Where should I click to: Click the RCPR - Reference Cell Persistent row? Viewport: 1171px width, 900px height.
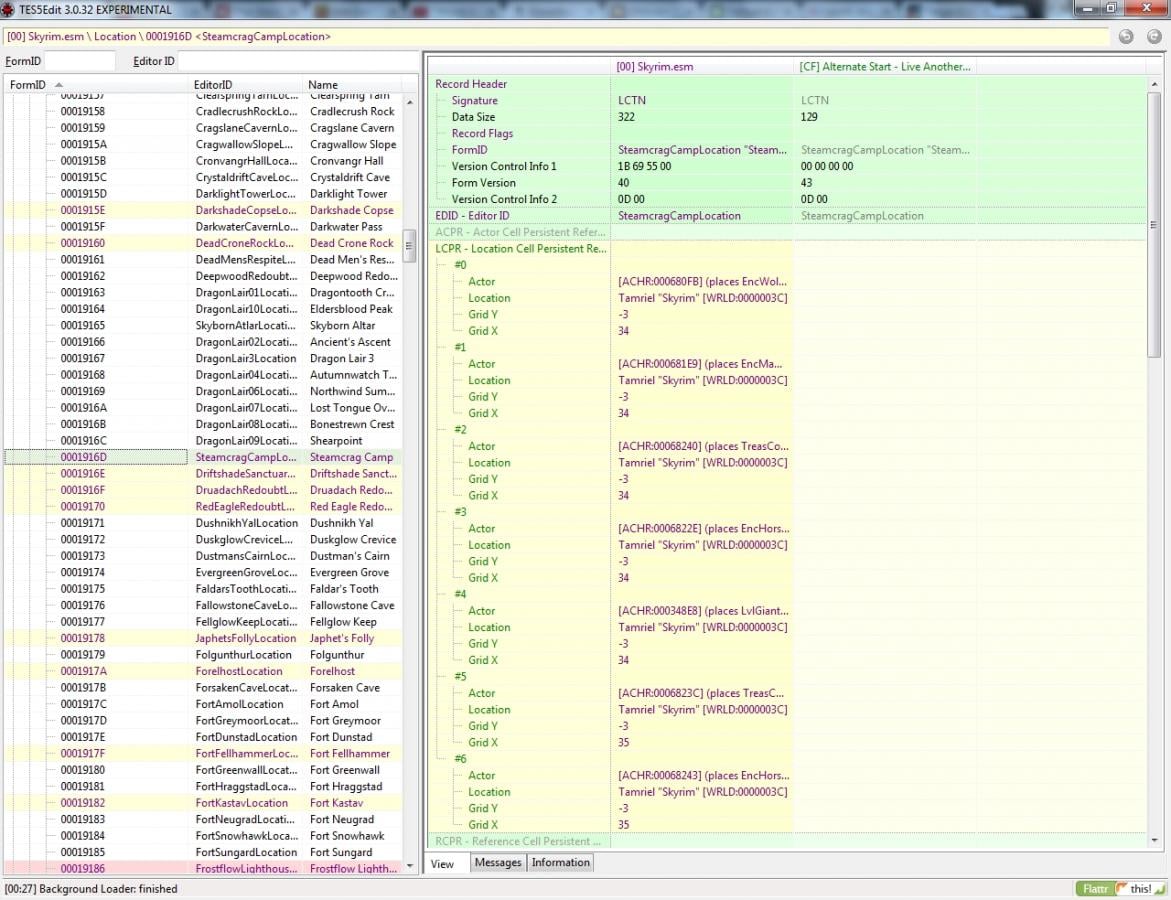click(787, 841)
